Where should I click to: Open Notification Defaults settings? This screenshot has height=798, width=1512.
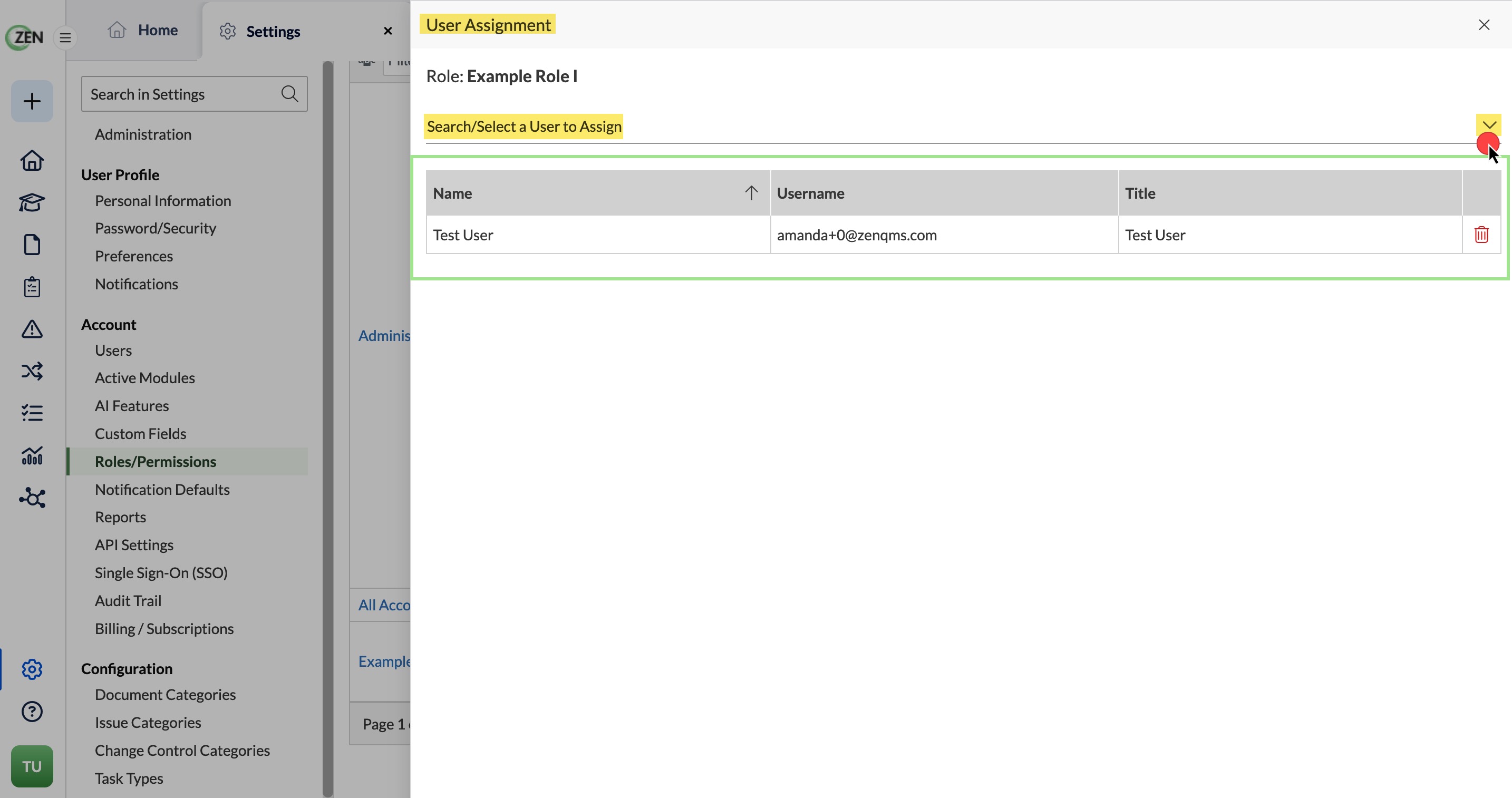click(x=162, y=489)
